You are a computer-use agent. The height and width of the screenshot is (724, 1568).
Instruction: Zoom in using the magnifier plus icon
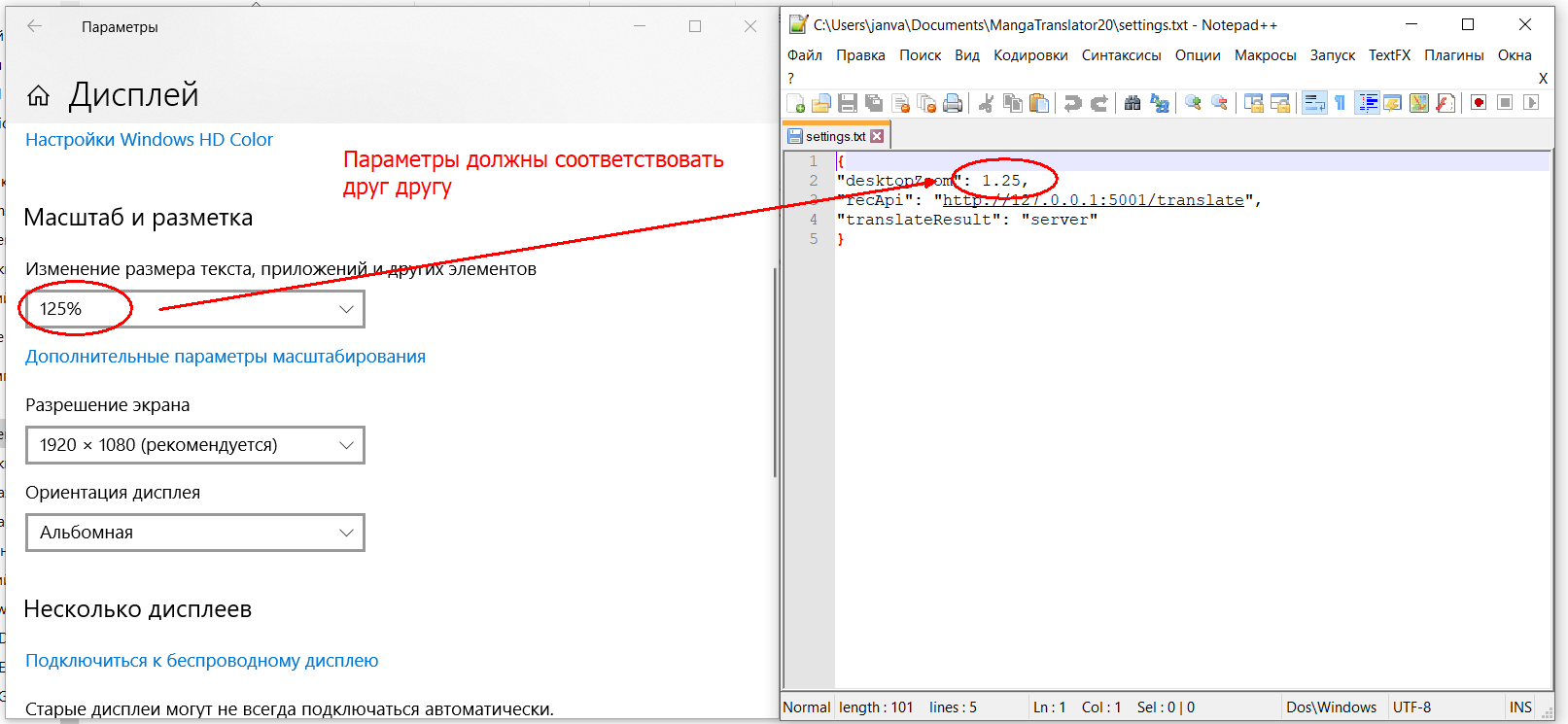[1193, 103]
